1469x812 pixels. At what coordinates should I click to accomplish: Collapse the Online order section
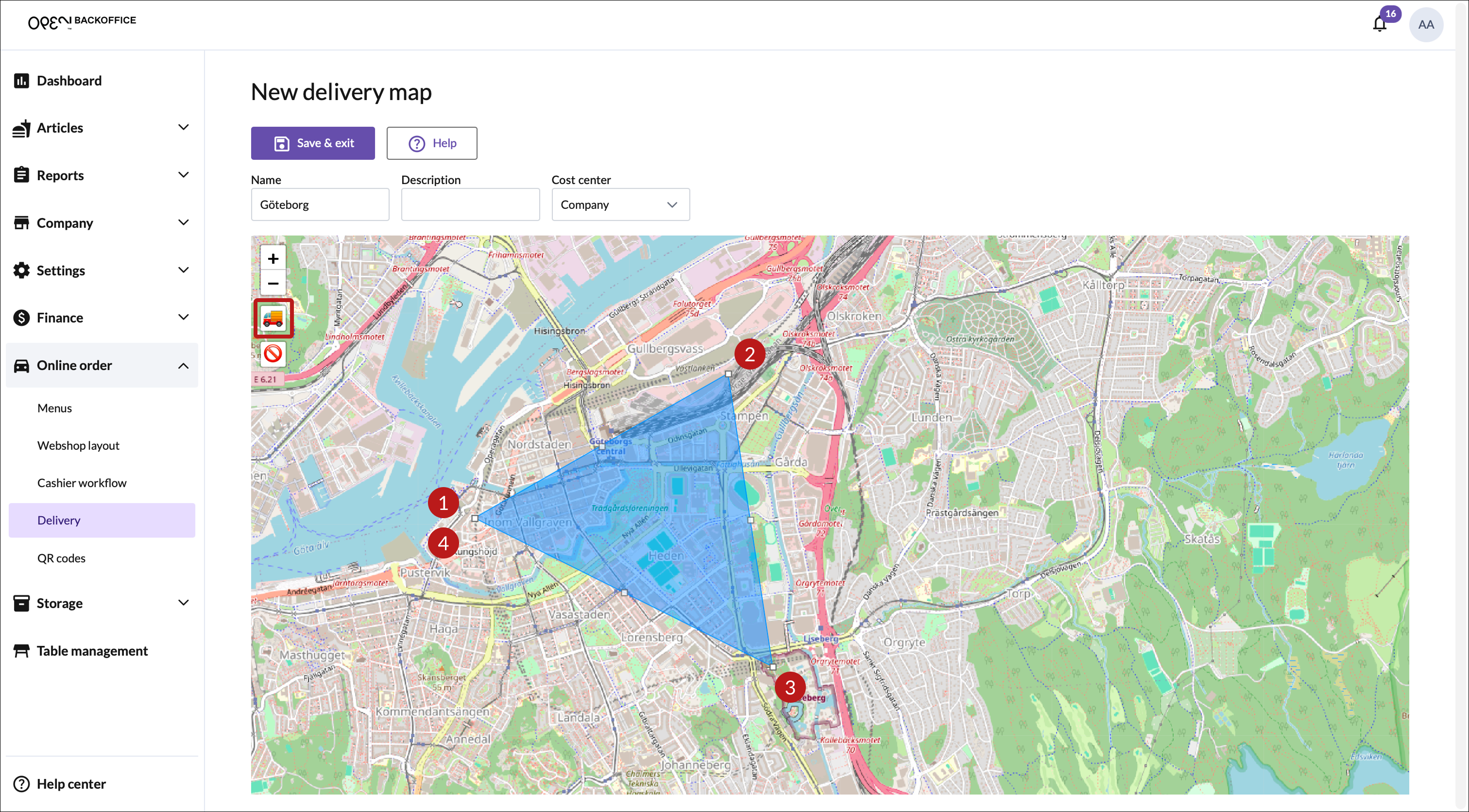(x=183, y=366)
